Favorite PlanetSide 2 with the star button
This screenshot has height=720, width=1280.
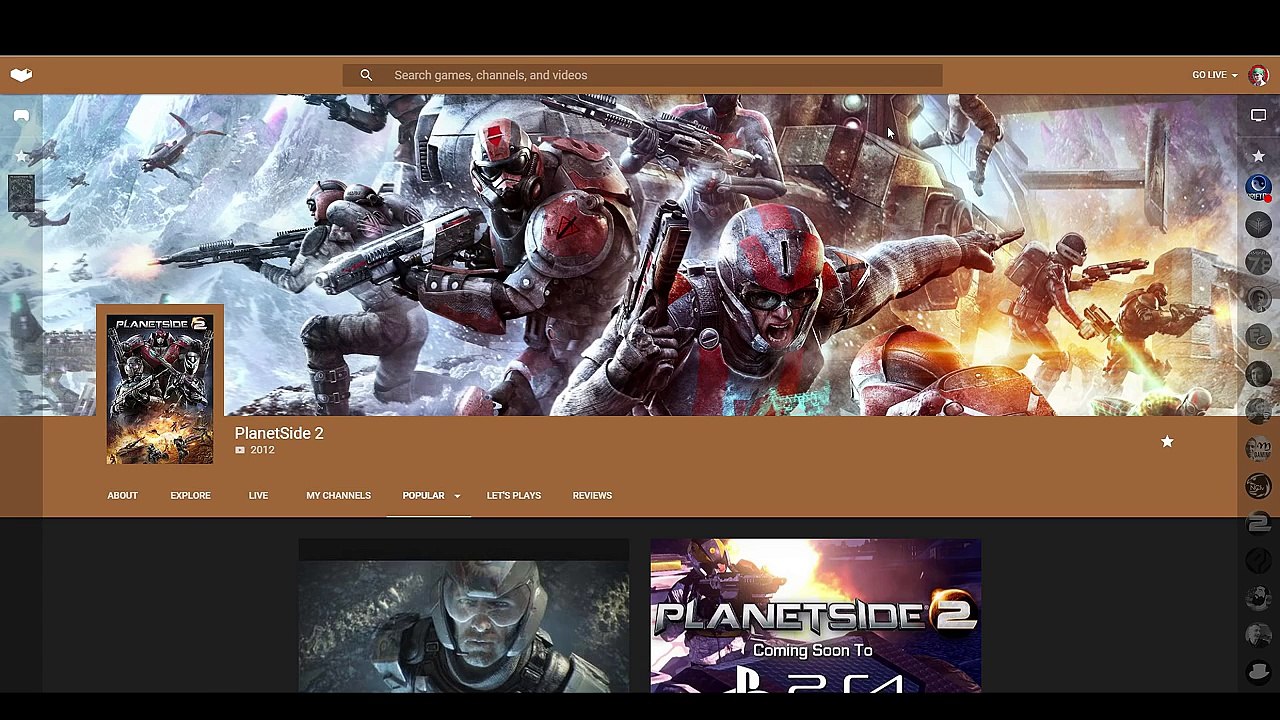coord(1167,441)
